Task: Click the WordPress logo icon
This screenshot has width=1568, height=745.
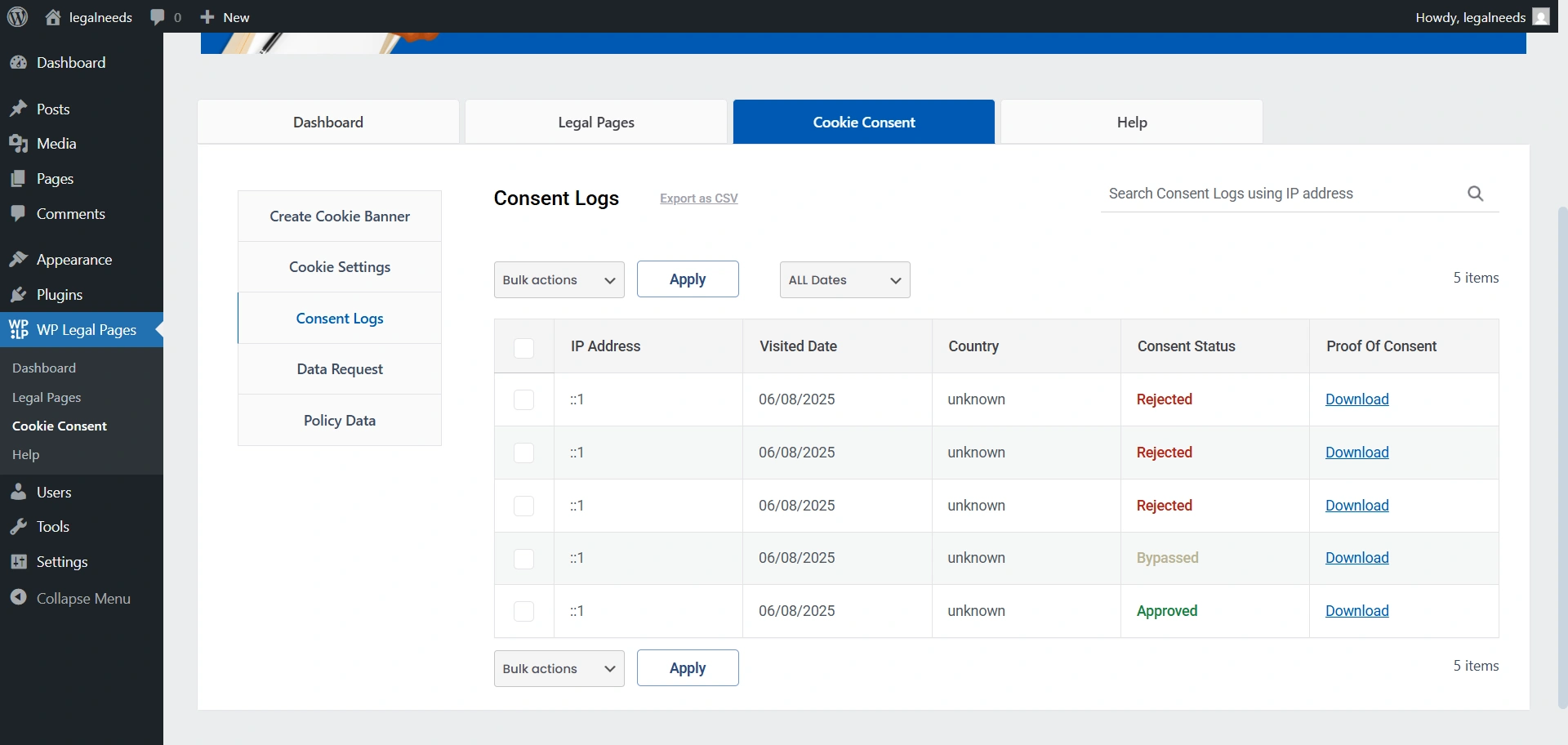Action: coord(17,17)
